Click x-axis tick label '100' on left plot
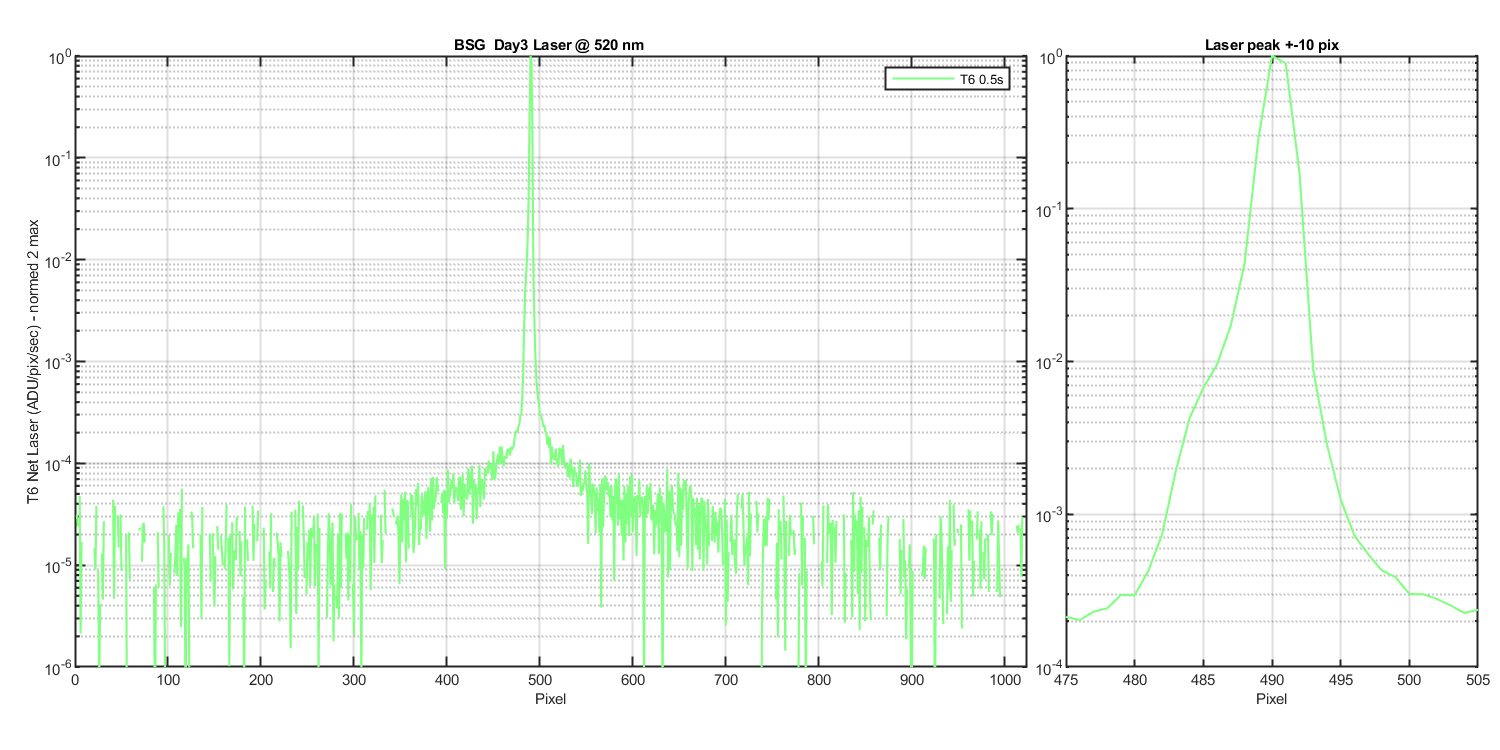The height and width of the screenshot is (750, 1500). coord(167,680)
